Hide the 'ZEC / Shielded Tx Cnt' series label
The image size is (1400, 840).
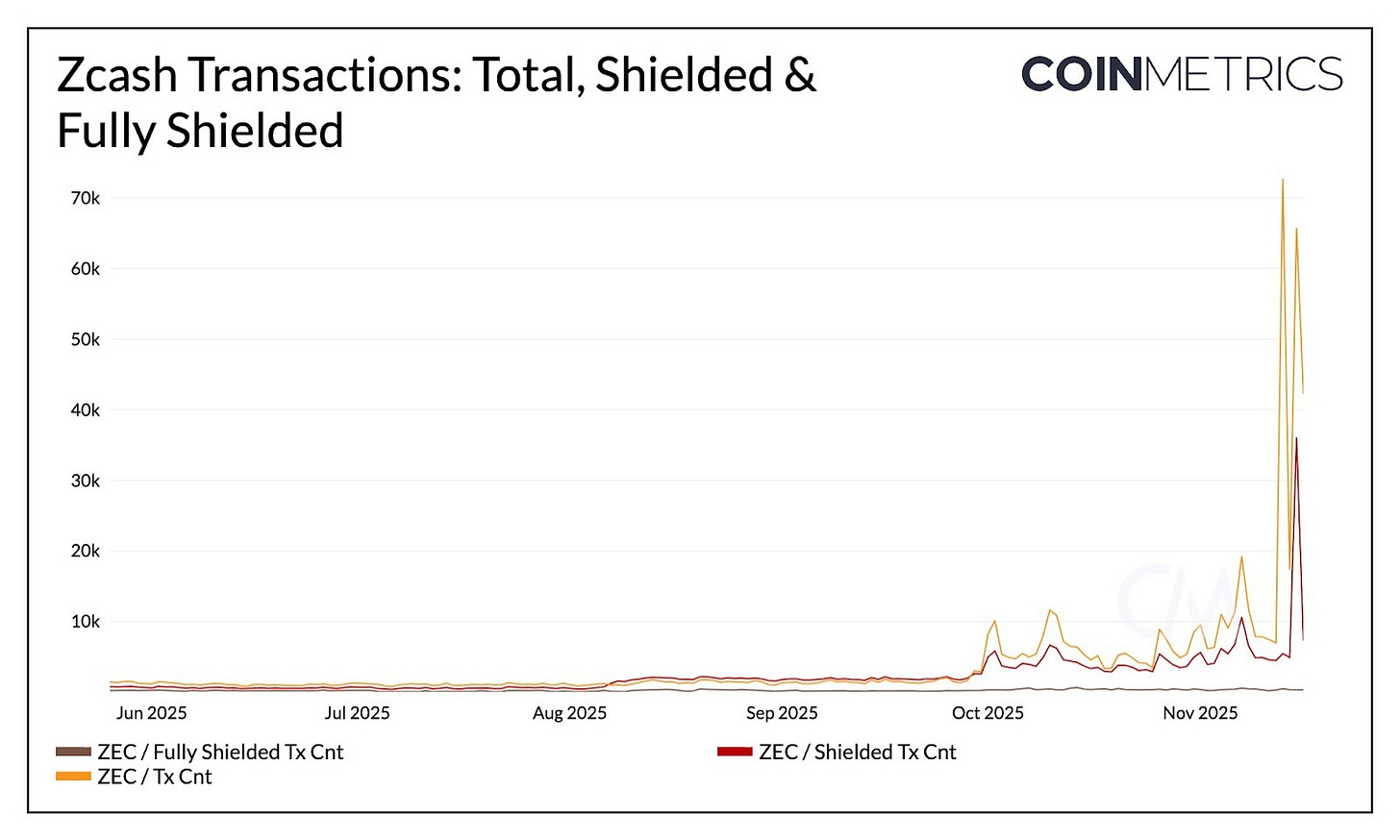[857, 752]
